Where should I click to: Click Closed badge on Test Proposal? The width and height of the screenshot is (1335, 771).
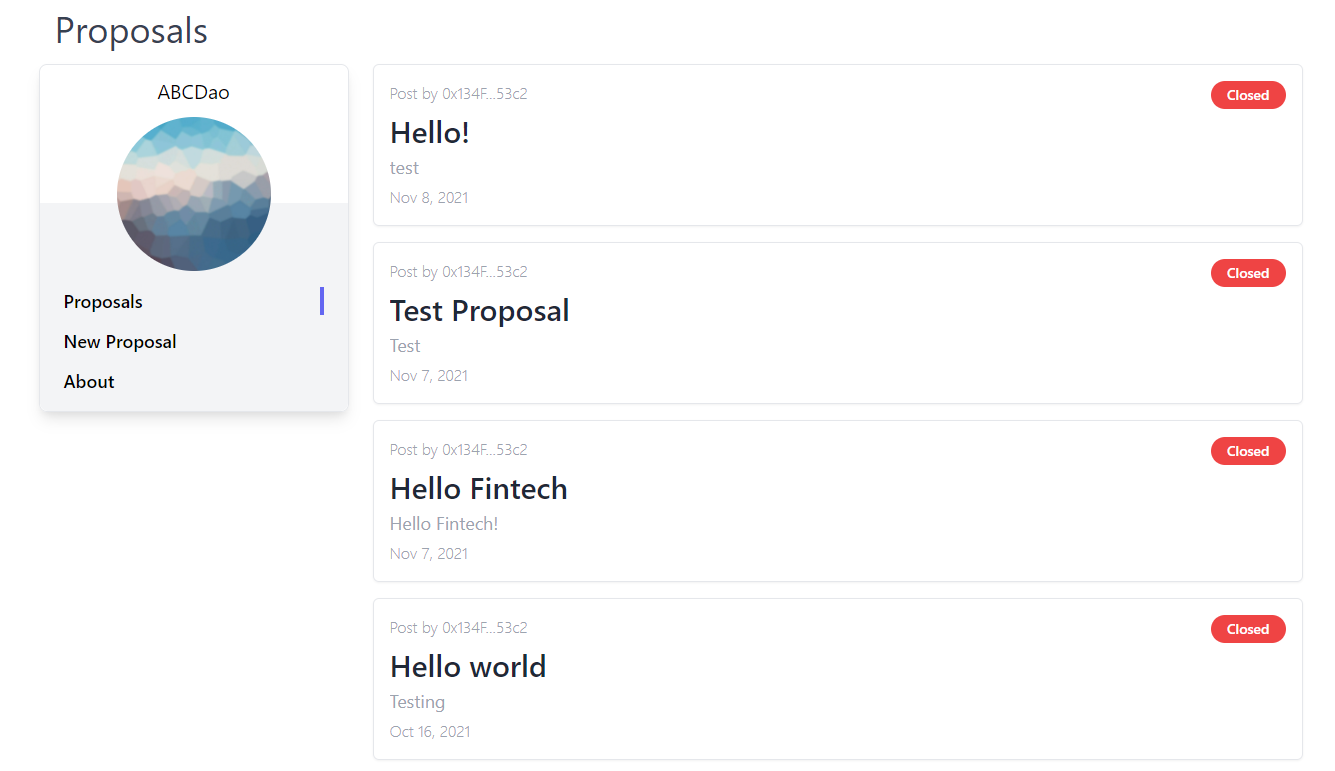click(x=1248, y=273)
